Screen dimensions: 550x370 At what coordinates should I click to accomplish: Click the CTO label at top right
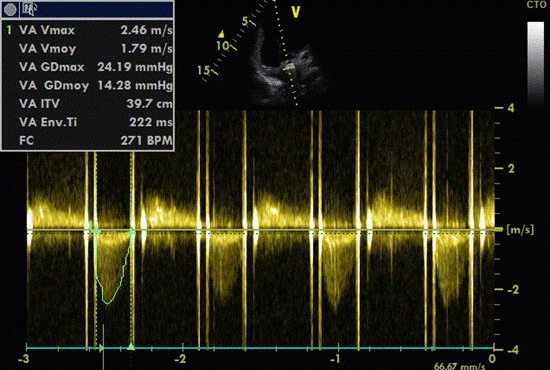[536, 5]
